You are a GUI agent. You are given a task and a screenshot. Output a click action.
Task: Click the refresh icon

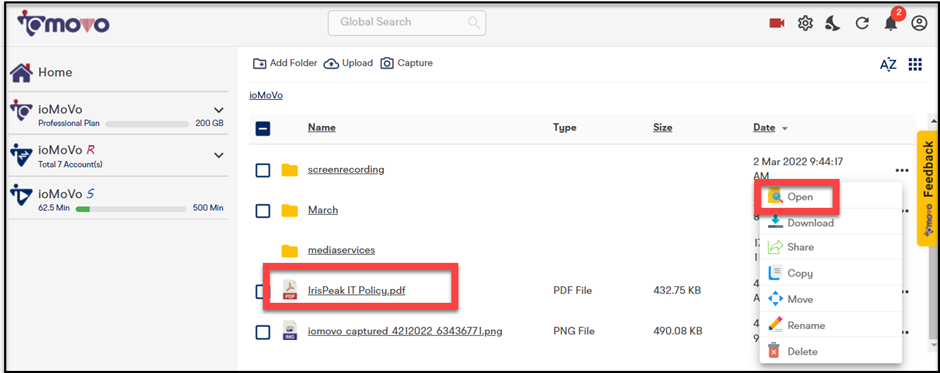(x=861, y=23)
